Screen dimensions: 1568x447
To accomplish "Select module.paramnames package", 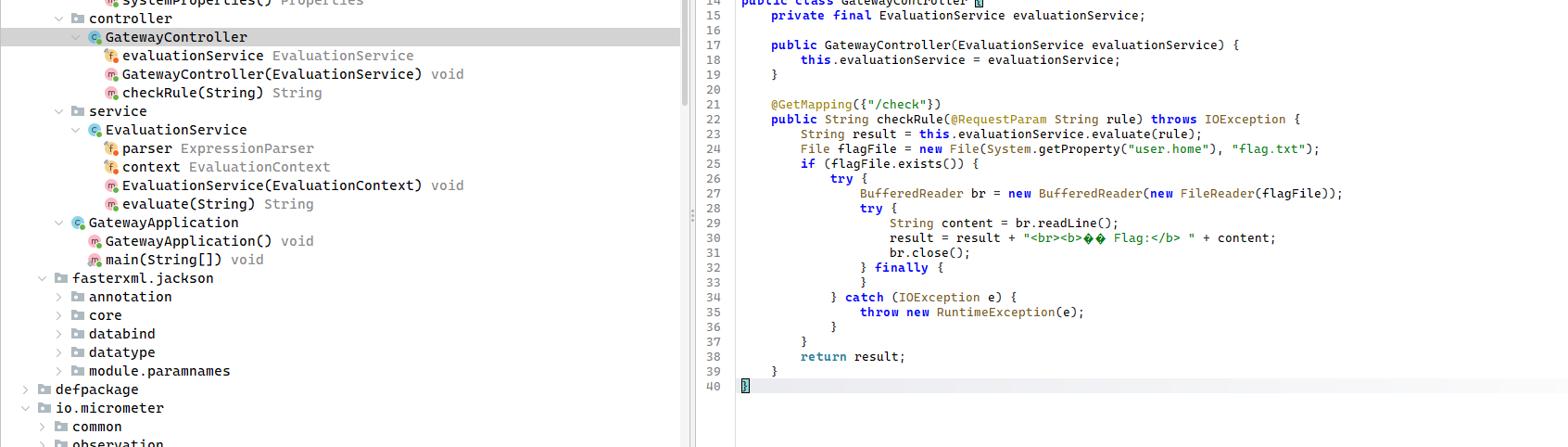I will click(x=158, y=371).
